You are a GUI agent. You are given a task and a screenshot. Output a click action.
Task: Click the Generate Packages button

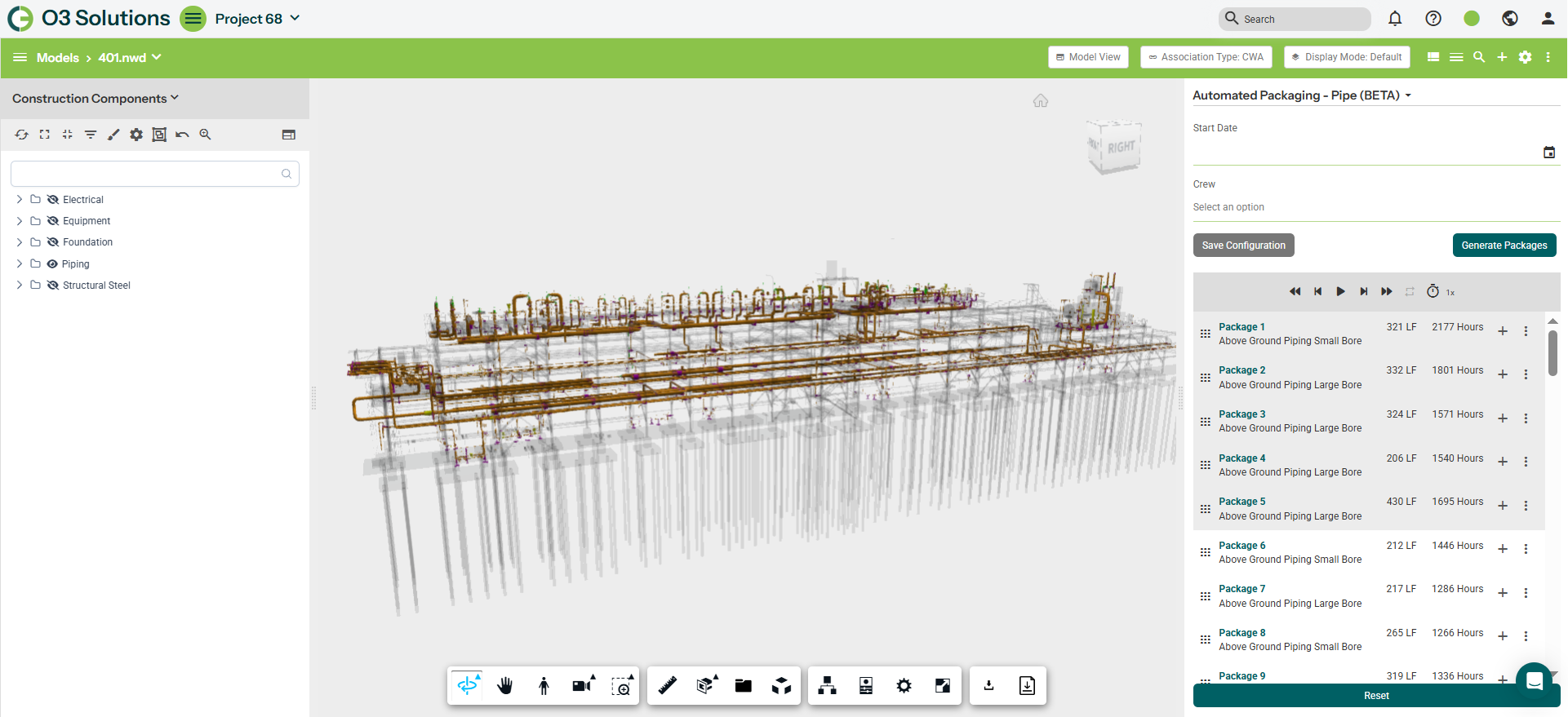pos(1504,246)
